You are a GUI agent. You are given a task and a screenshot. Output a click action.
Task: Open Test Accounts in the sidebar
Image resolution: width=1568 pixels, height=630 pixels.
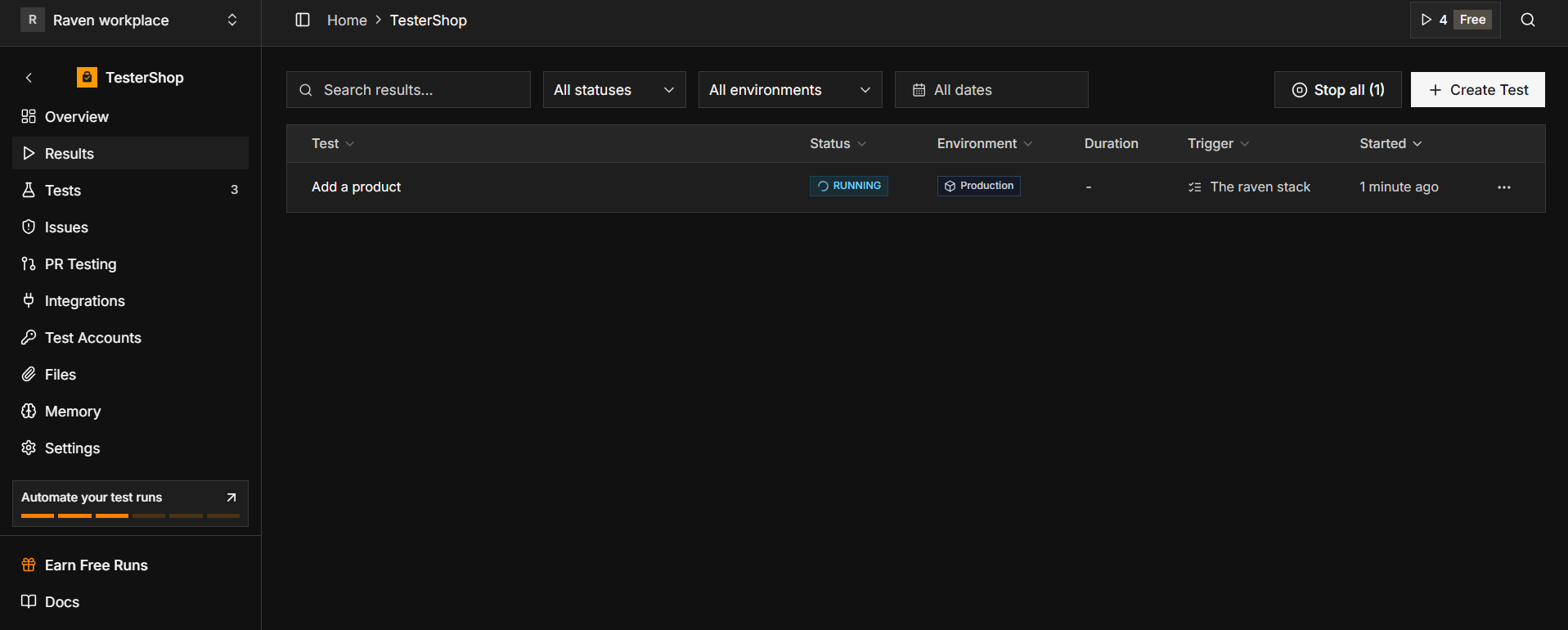point(130,338)
